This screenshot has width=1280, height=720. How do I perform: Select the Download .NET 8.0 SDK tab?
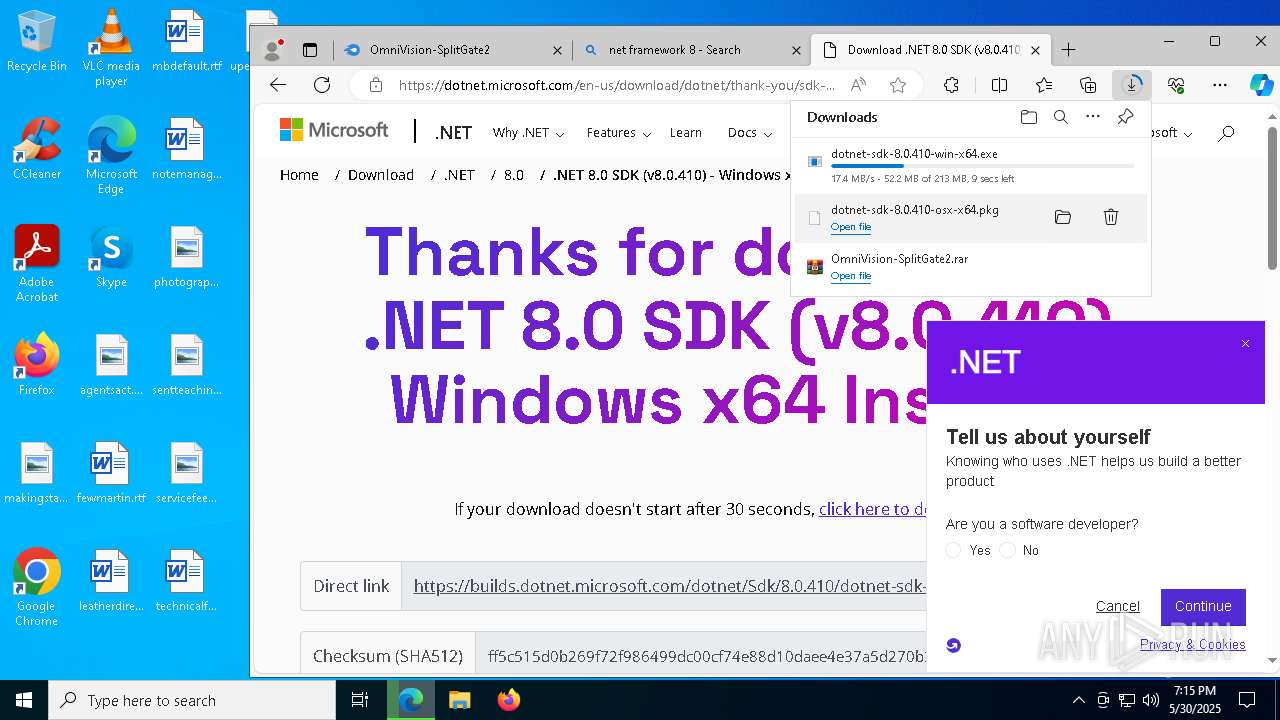click(931, 50)
